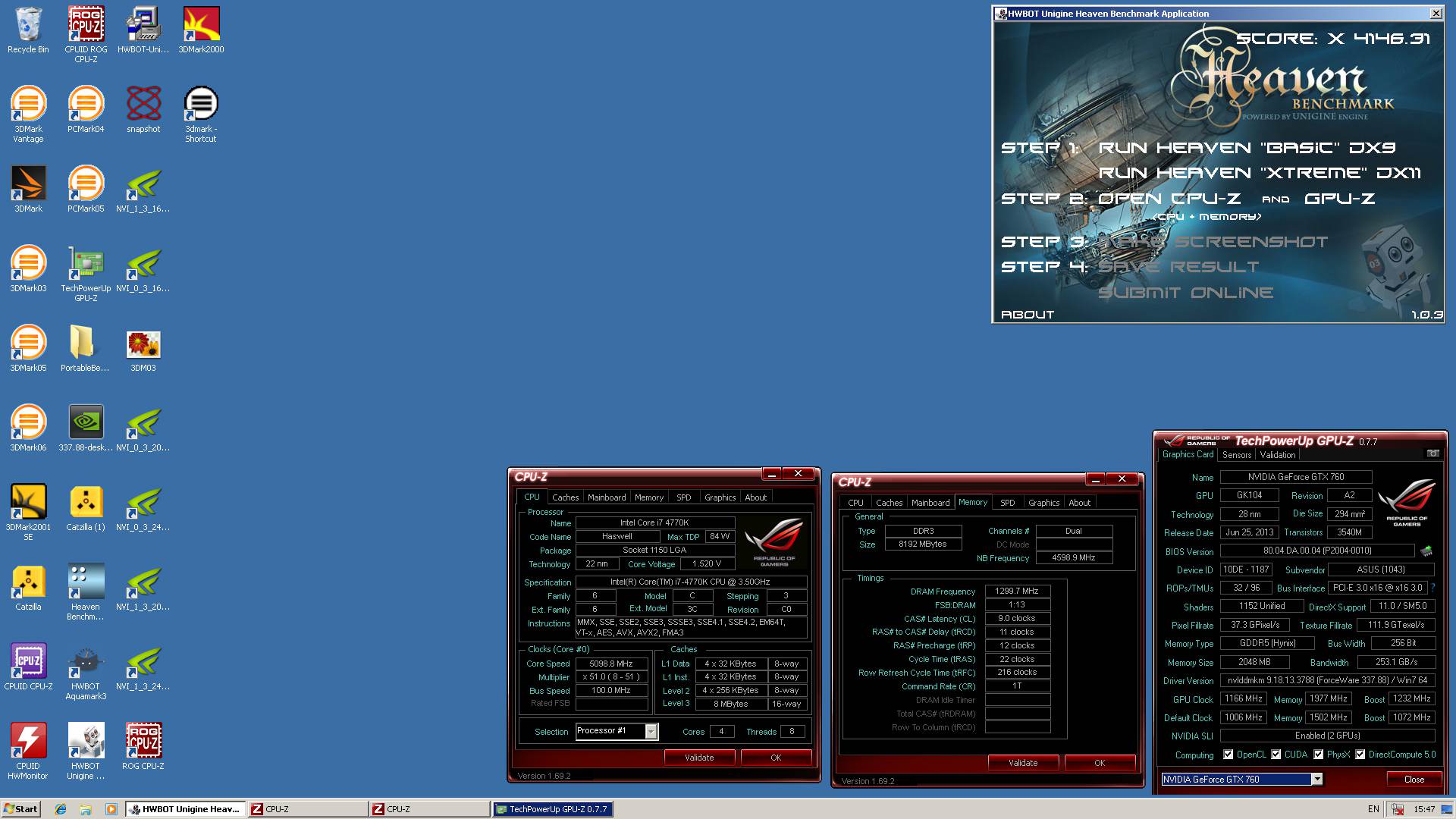Click EN language indicator in tray

pos(1373,809)
